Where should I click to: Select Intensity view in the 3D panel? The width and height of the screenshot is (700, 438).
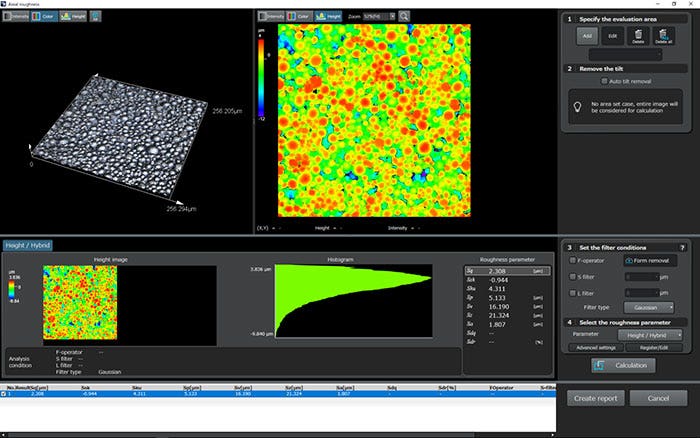point(17,17)
